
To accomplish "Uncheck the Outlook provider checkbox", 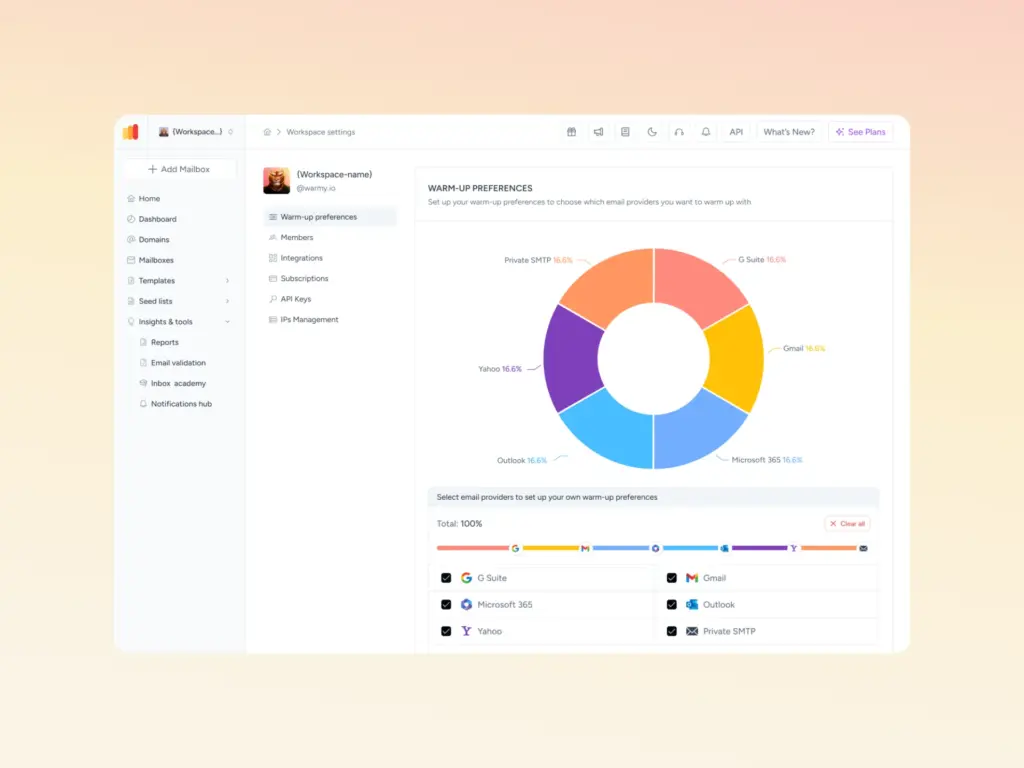I will (x=672, y=605).
